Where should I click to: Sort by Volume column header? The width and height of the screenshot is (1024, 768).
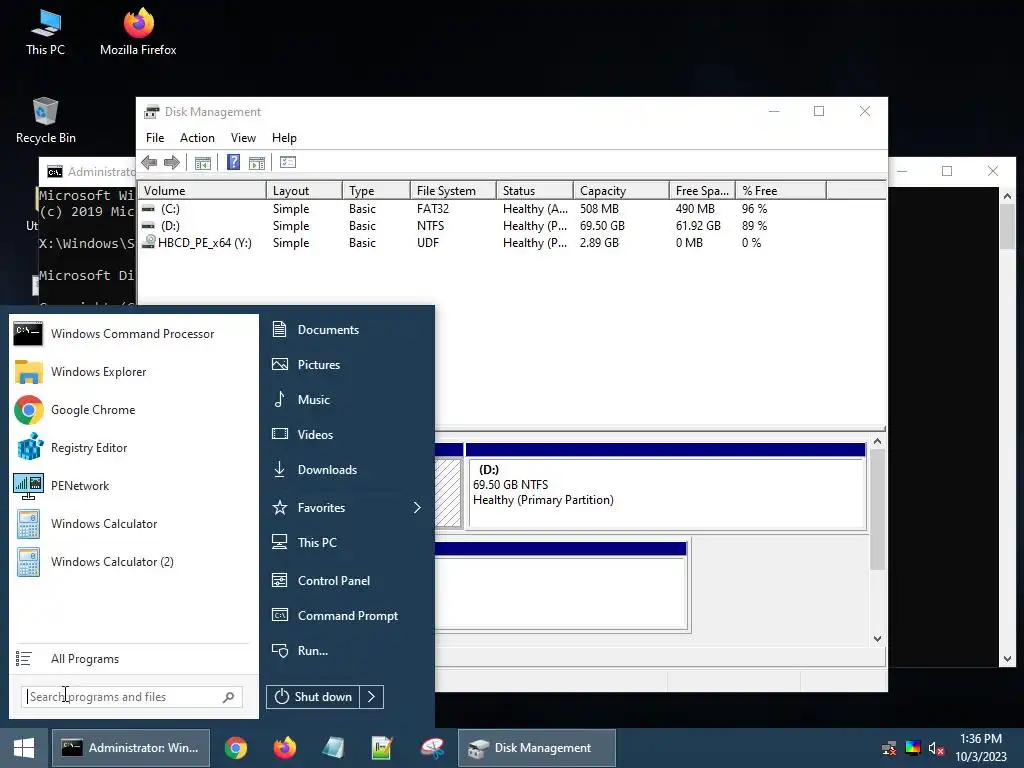(x=202, y=191)
